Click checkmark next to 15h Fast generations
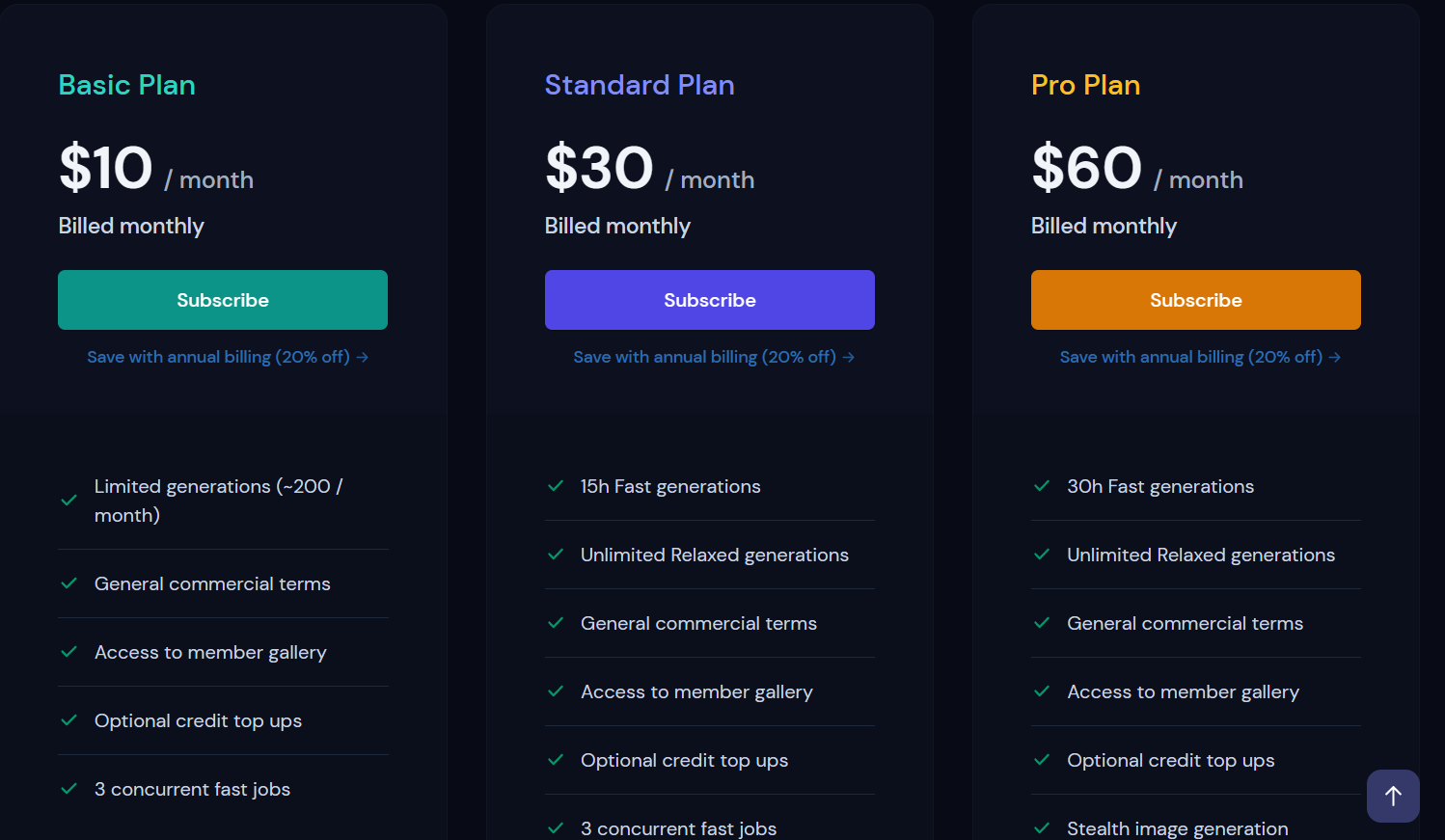This screenshot has width=1445, height=840. coord(556,486)
